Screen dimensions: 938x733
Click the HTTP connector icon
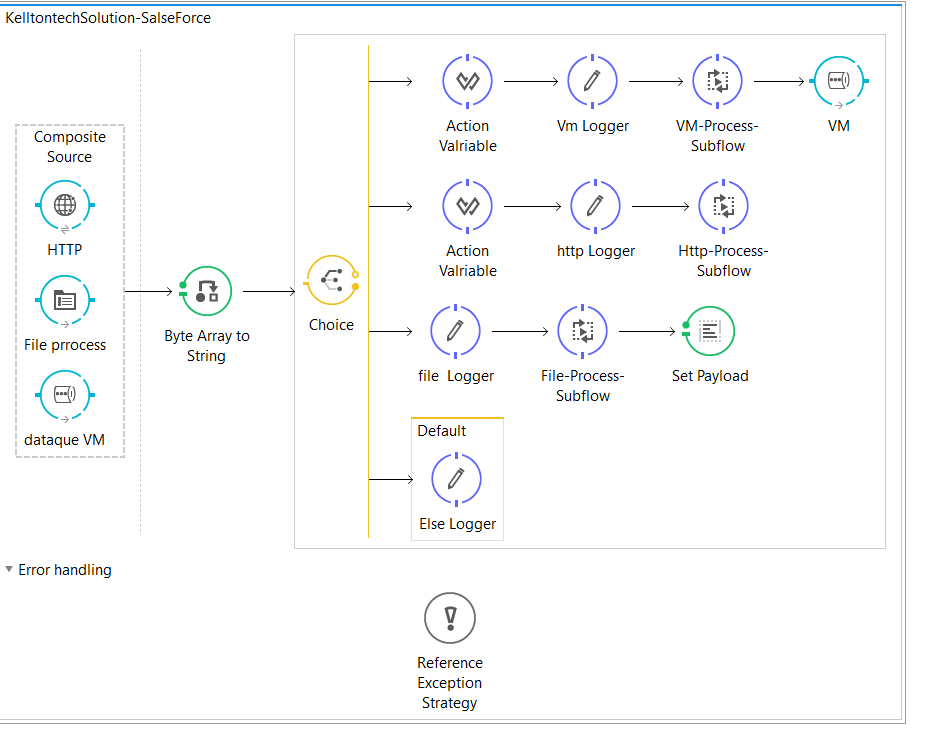[65, 206]
